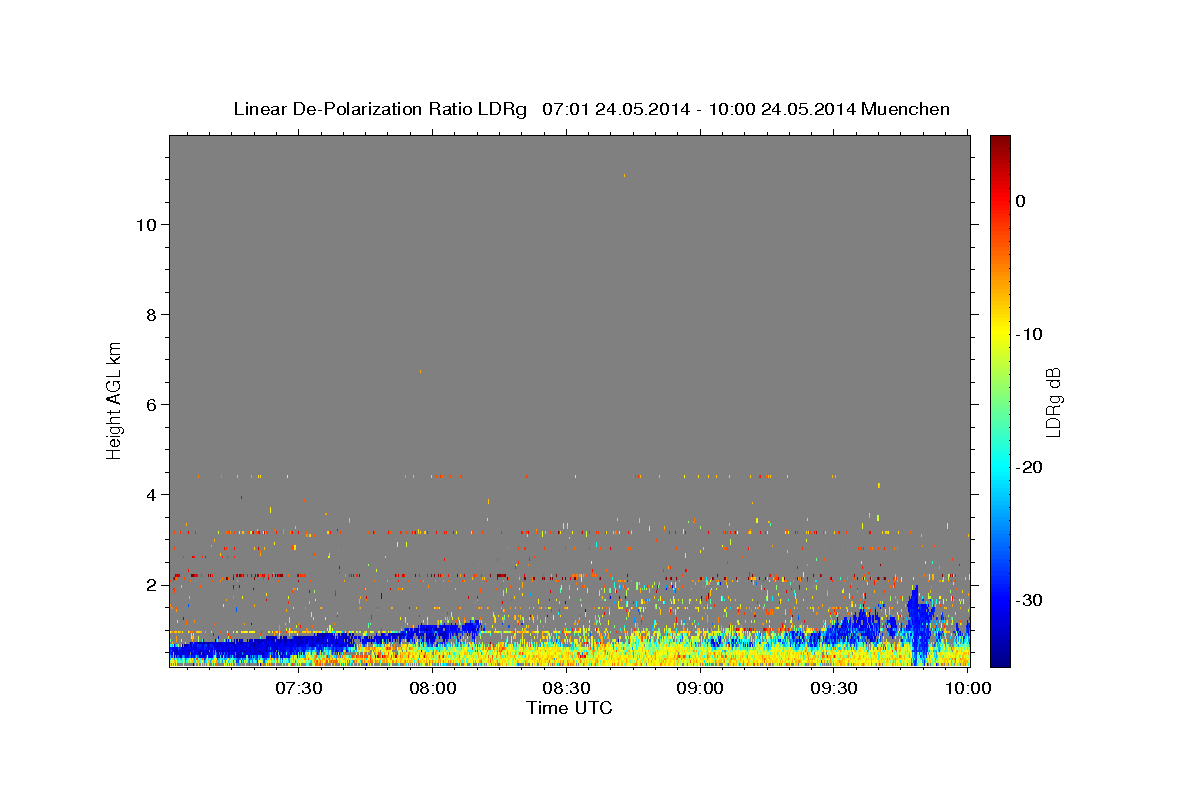1200x800 pixels.
Task: Click the colorbar value -20 label
Action: coord(1030,467)
